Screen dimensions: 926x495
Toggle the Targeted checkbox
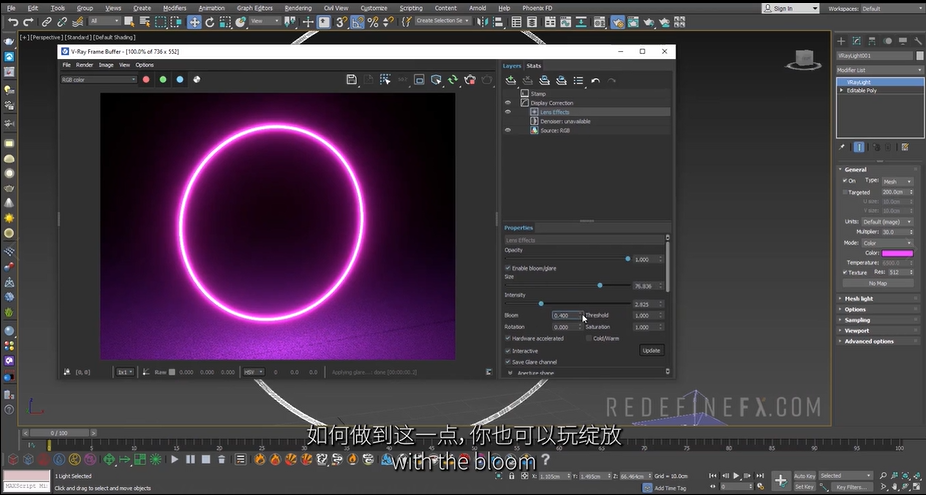pyautogui.click(x=845, y=192)
